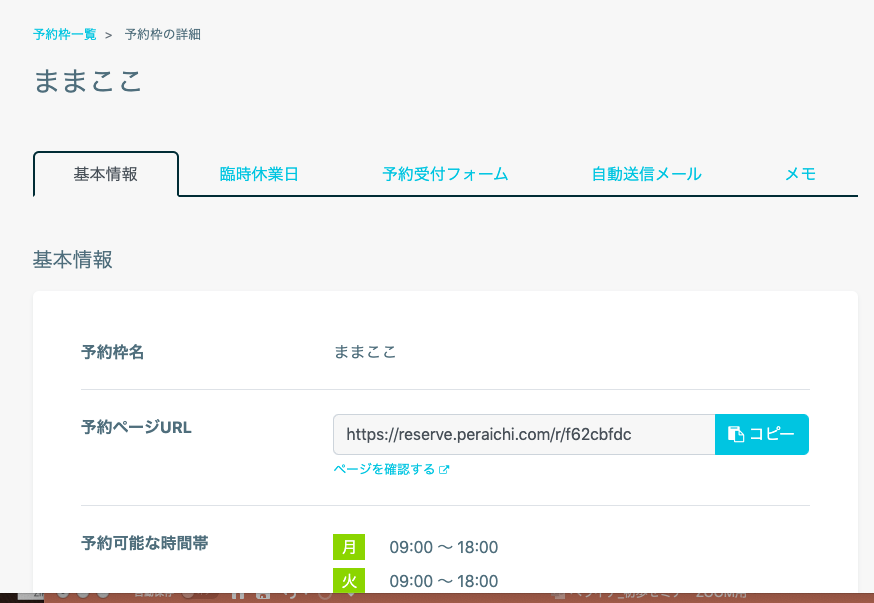Click the clipboard icon on the copy button
Image resolution: width=874 pixels, height=603 pixels.
(736, 434)
